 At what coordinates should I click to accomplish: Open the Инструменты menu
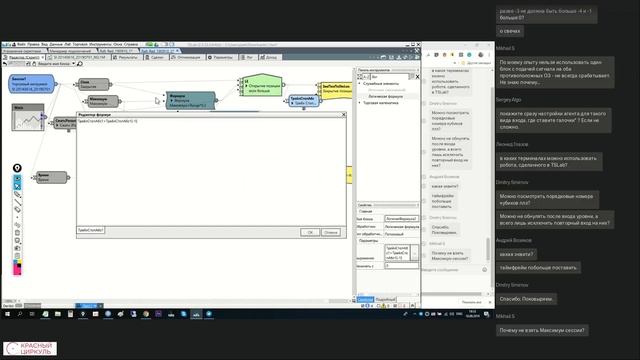pyautogui.click(x=100, y=44)
